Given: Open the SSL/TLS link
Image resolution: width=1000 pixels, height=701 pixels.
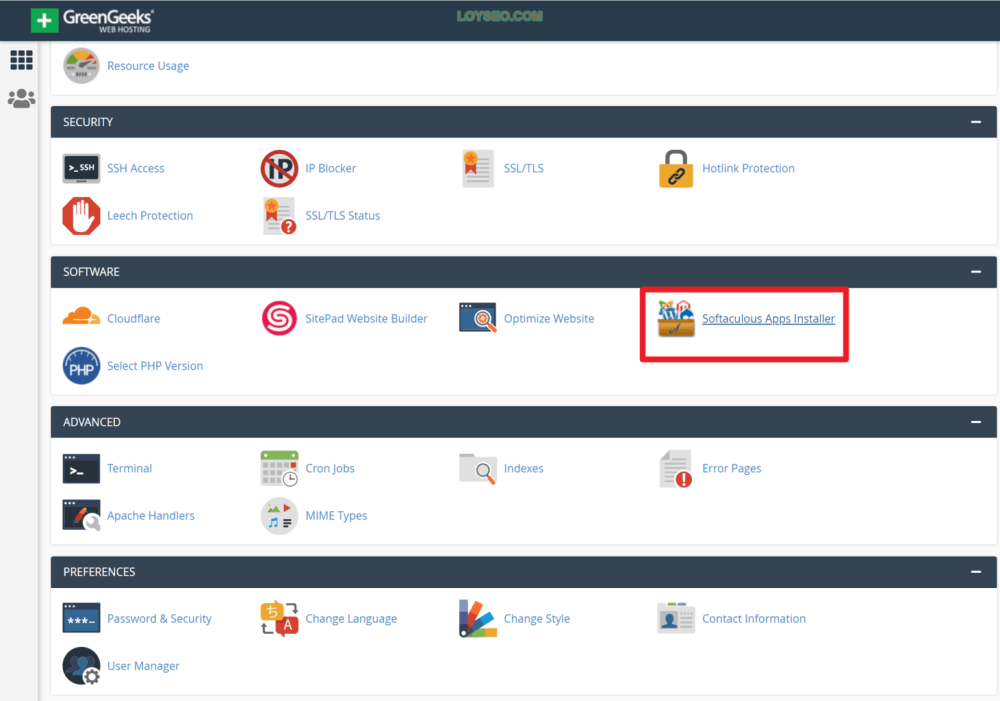Looking at the screenshot, I should [x=524, y=168].
